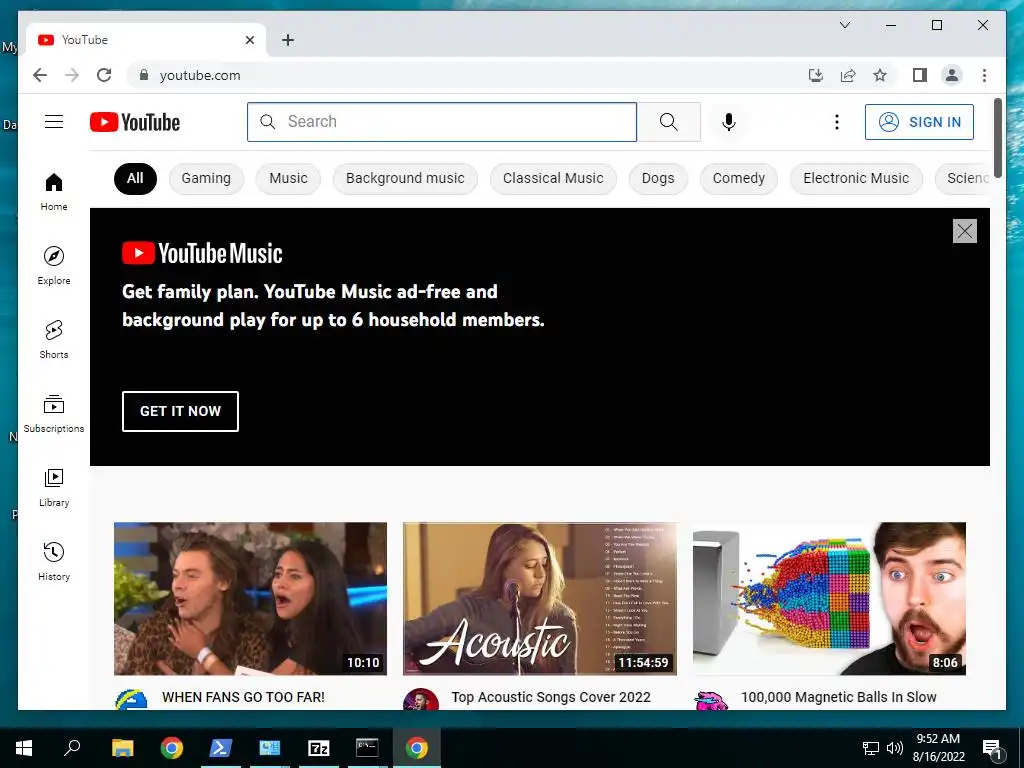The height and width of the screenshot is (768, 1024).
Task: Select the Music filter chip
Action: [288, 178]
